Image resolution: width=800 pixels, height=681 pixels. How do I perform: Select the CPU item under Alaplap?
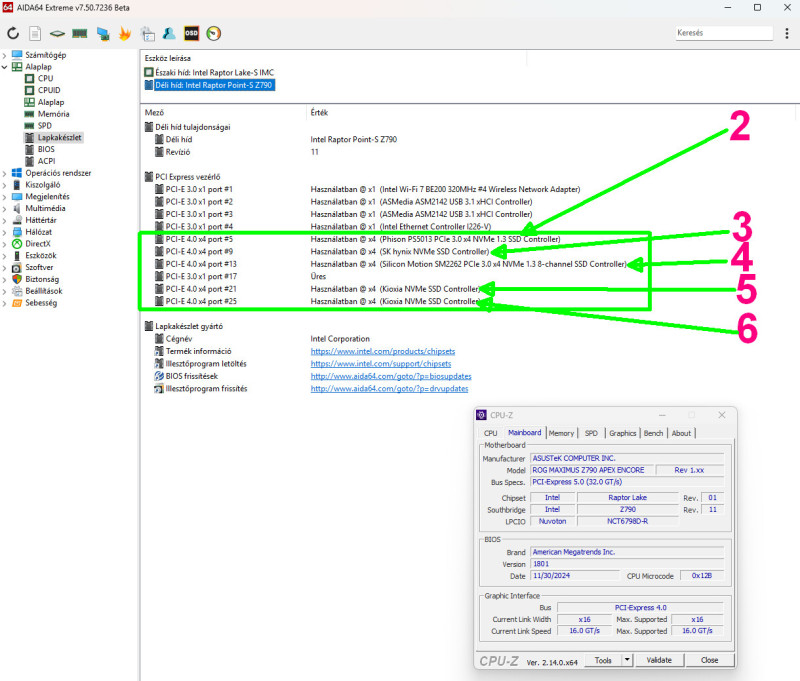tap(45, 78)
